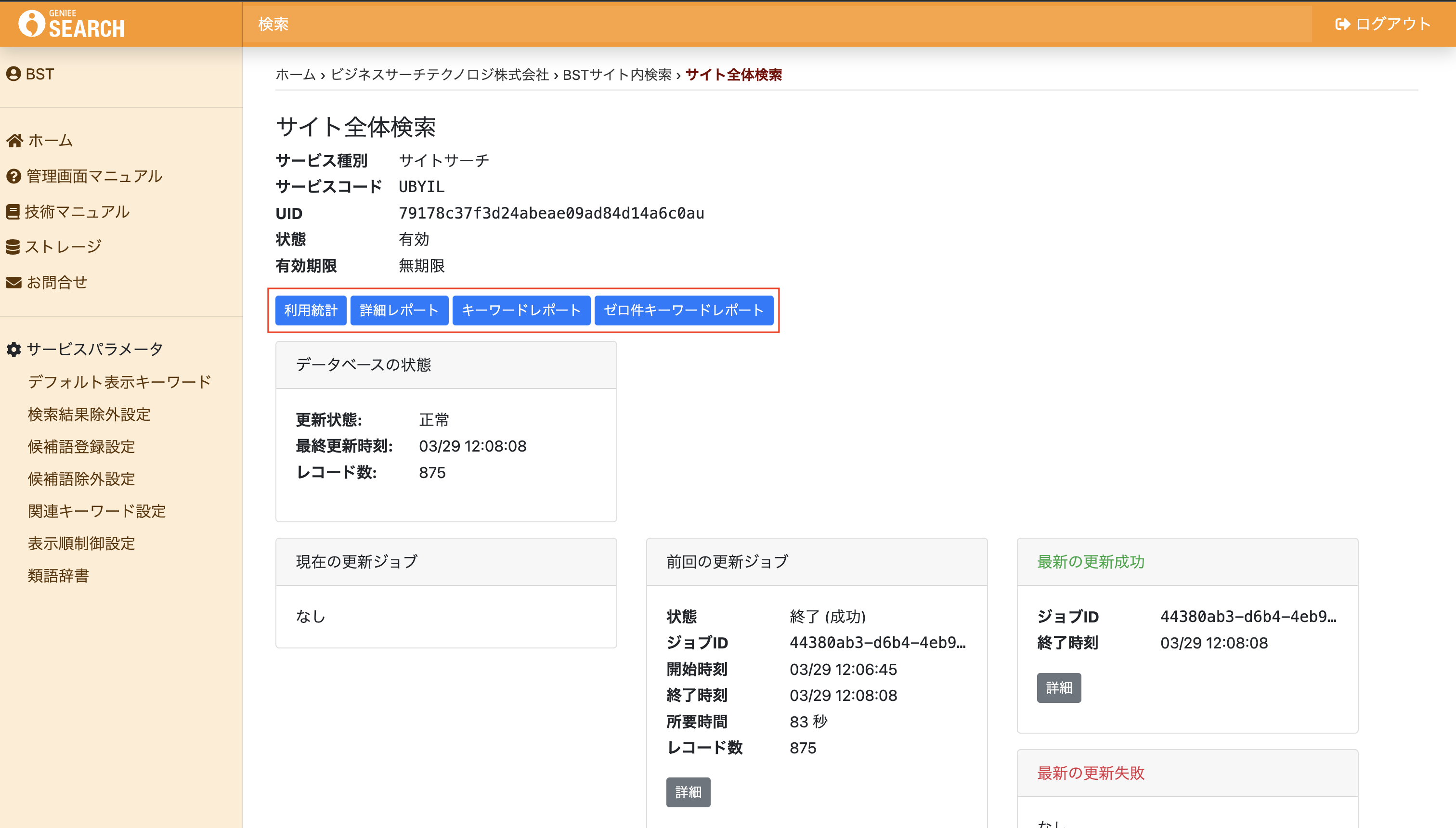Click データベースの状態 card header
This screenshot has width=1456, height=828.
point(446,365)
